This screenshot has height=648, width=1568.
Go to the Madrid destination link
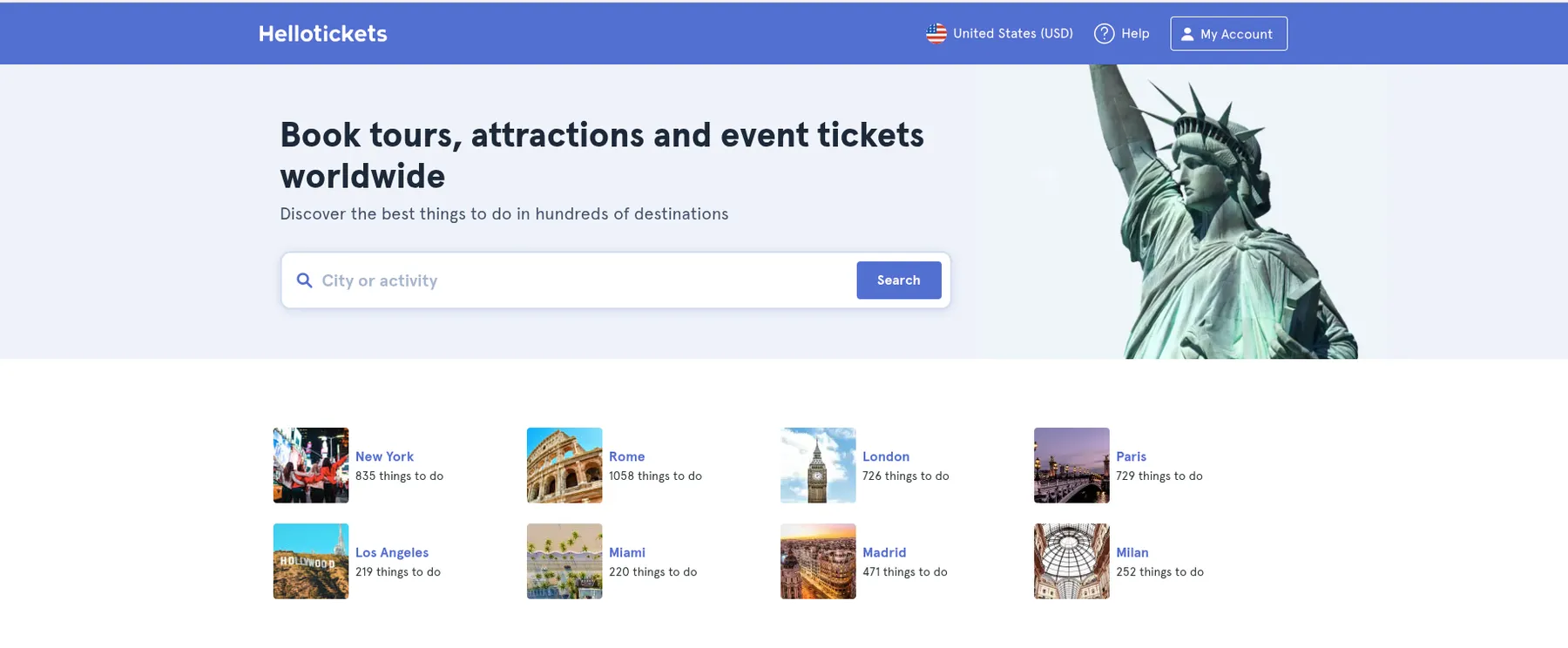[x=884, y=552]
